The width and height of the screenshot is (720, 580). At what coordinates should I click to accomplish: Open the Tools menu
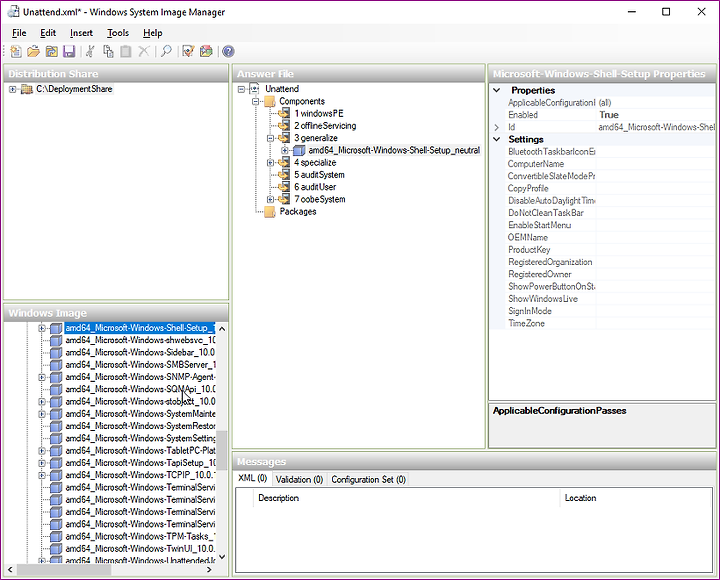pos(118,33)
